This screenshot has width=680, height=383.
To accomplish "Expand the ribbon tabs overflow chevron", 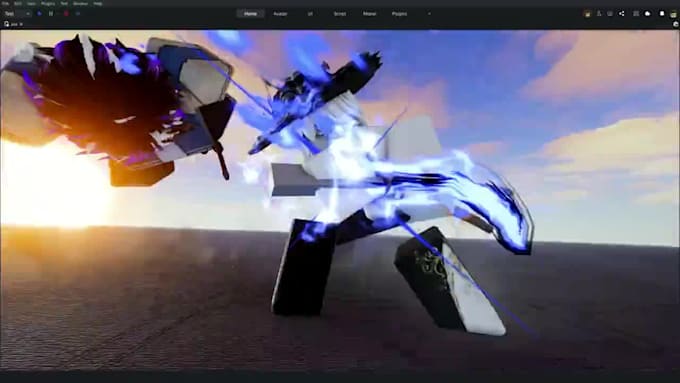I will coord(429,14).
